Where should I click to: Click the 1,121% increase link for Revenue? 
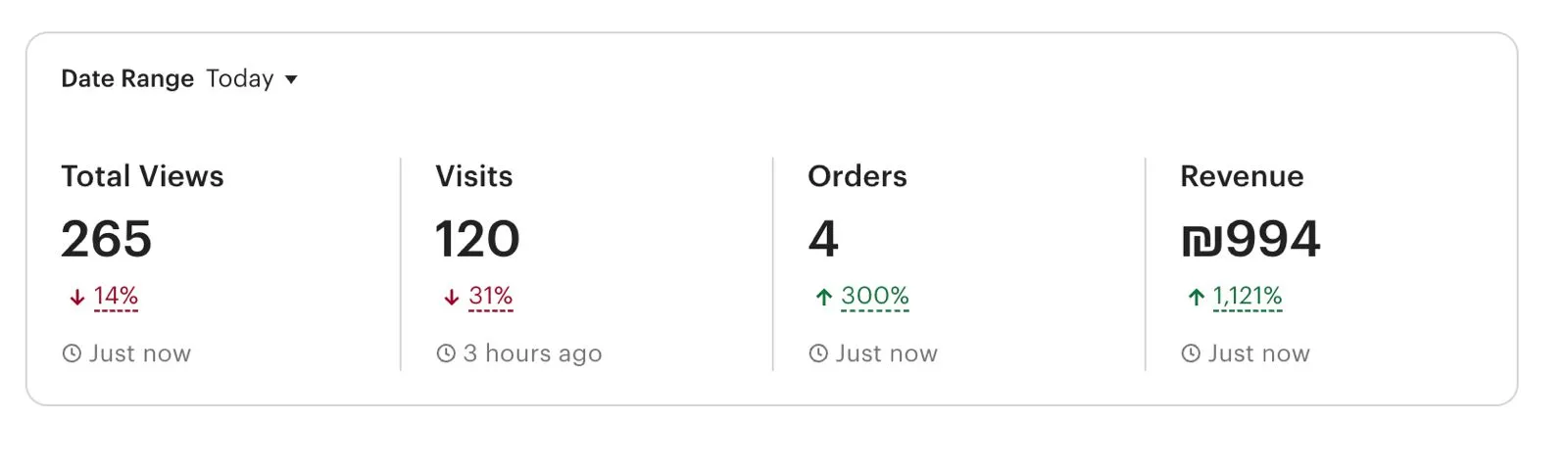coord(1247,296)
